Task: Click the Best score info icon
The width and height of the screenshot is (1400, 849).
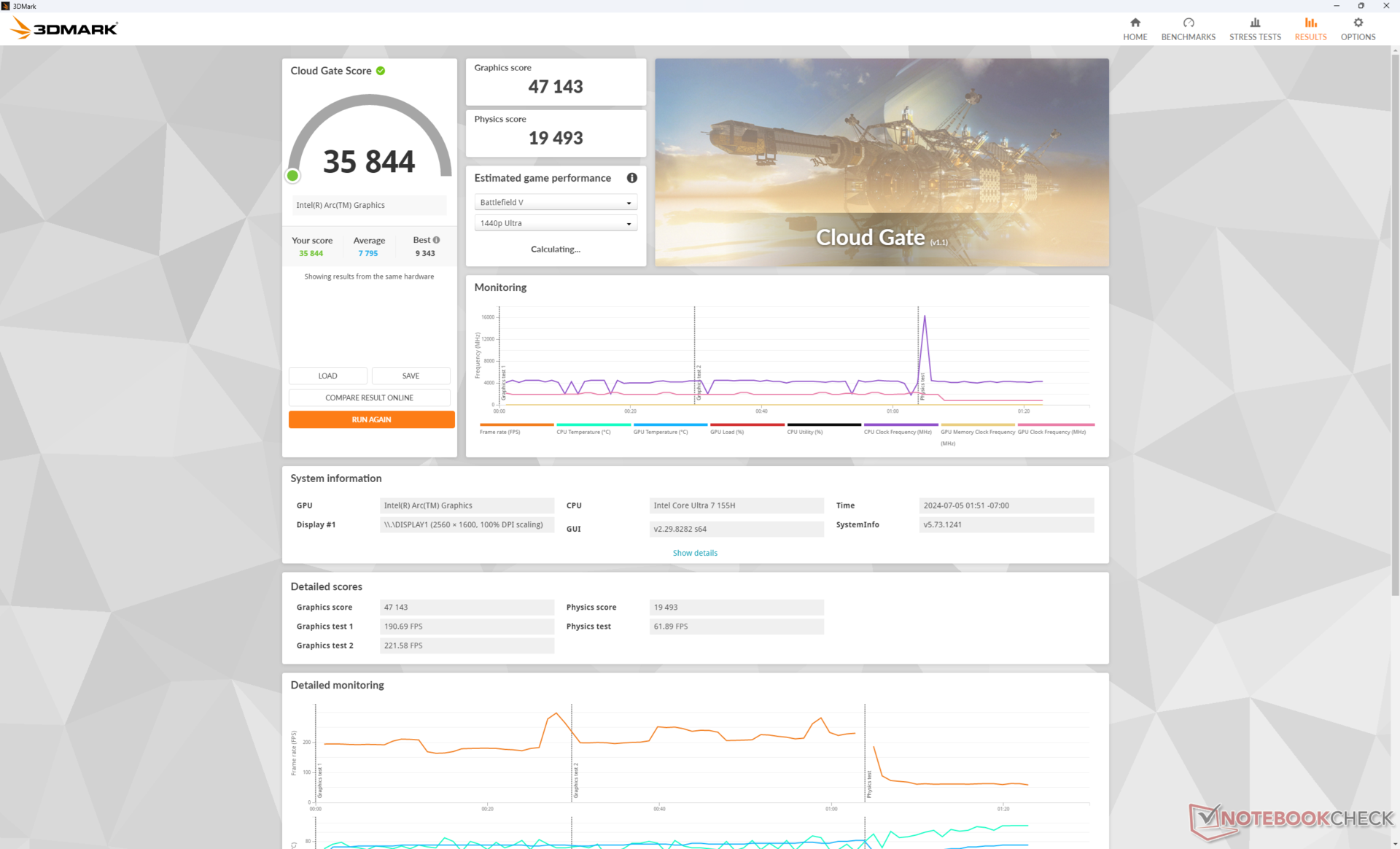Action: [437, 240]
